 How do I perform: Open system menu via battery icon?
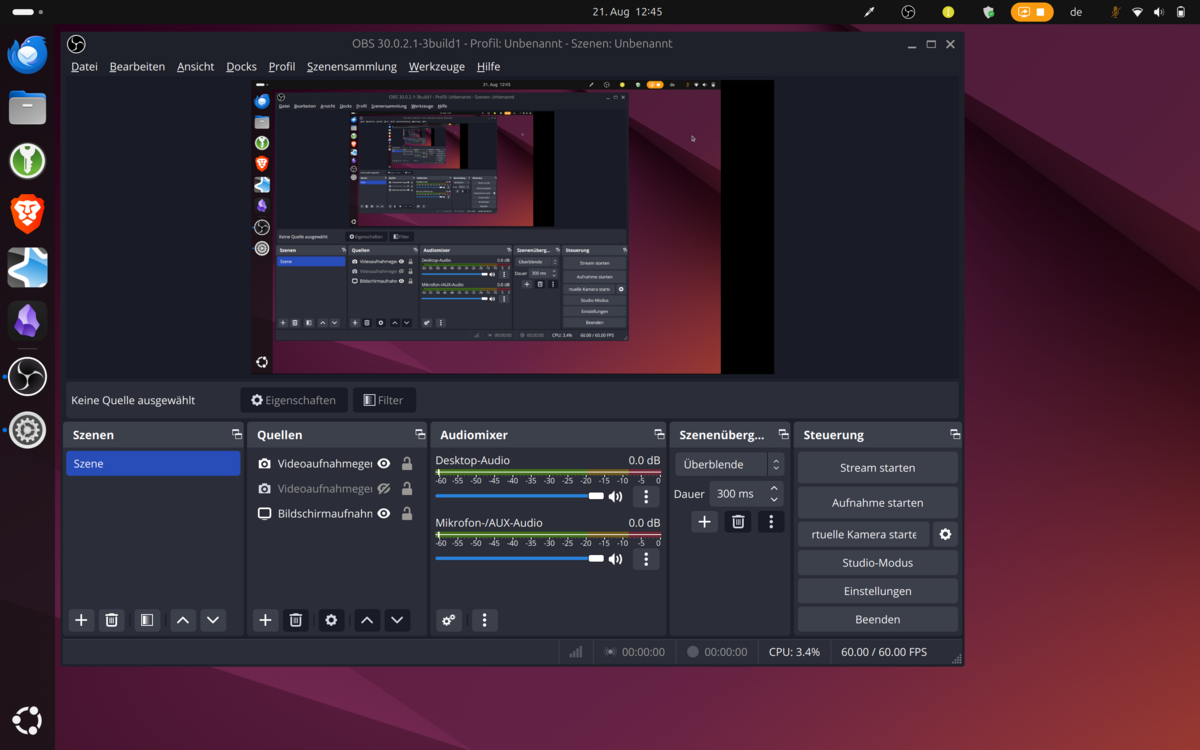[1181, 12]
